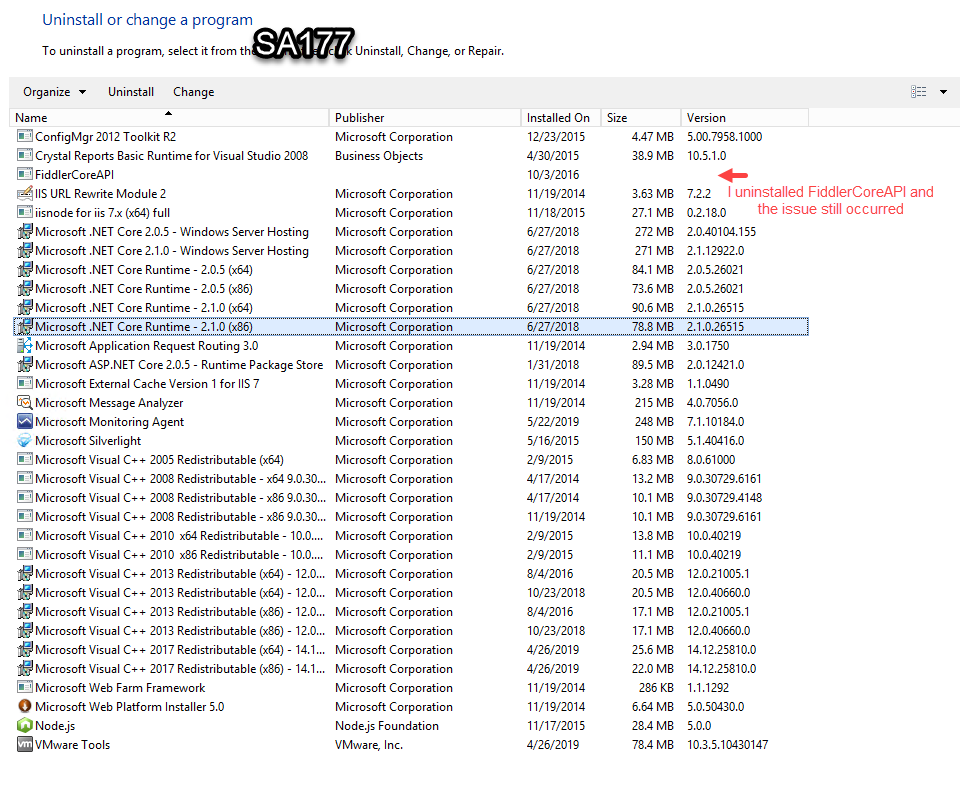Open the Organize menu dropdown
This screenshot has height=803, width=960.
(x=46, y=91)
